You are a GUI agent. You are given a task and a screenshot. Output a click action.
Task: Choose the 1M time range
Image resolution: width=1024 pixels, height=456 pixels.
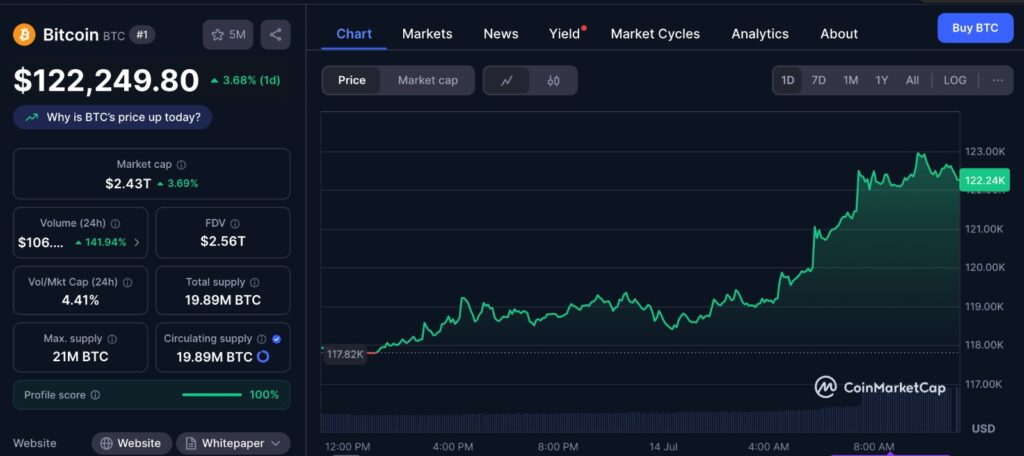click(850, 80)
